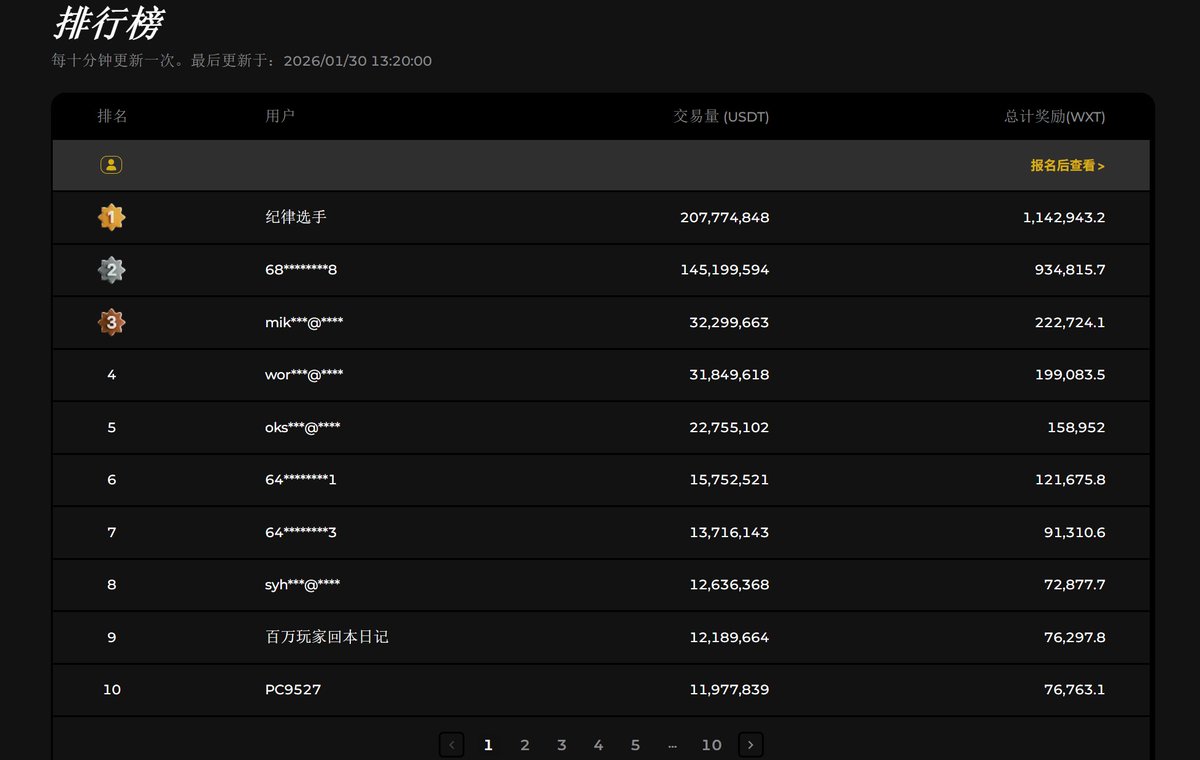Image resolution: width=1200 pixels, height=760 pixels.
Task: Click rank number 7
Action: 112,532
